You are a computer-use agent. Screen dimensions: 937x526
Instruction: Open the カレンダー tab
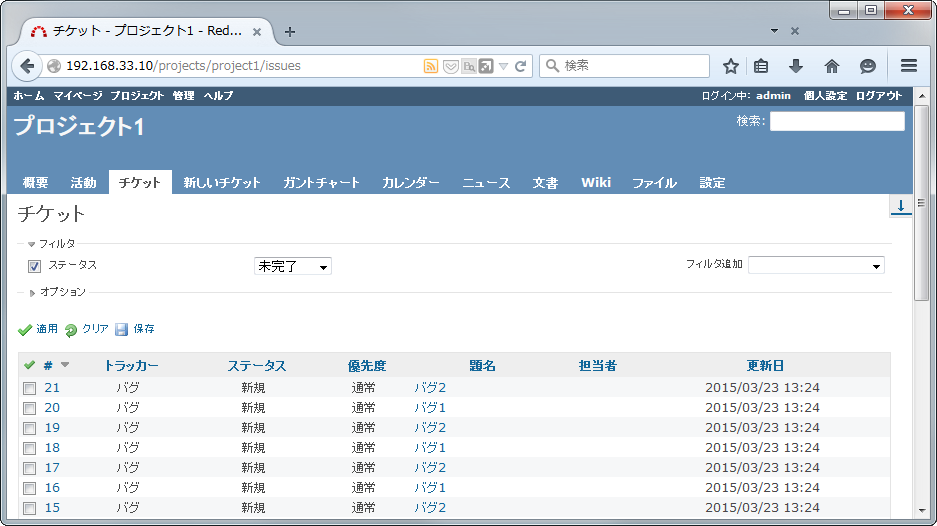(411, 182)
